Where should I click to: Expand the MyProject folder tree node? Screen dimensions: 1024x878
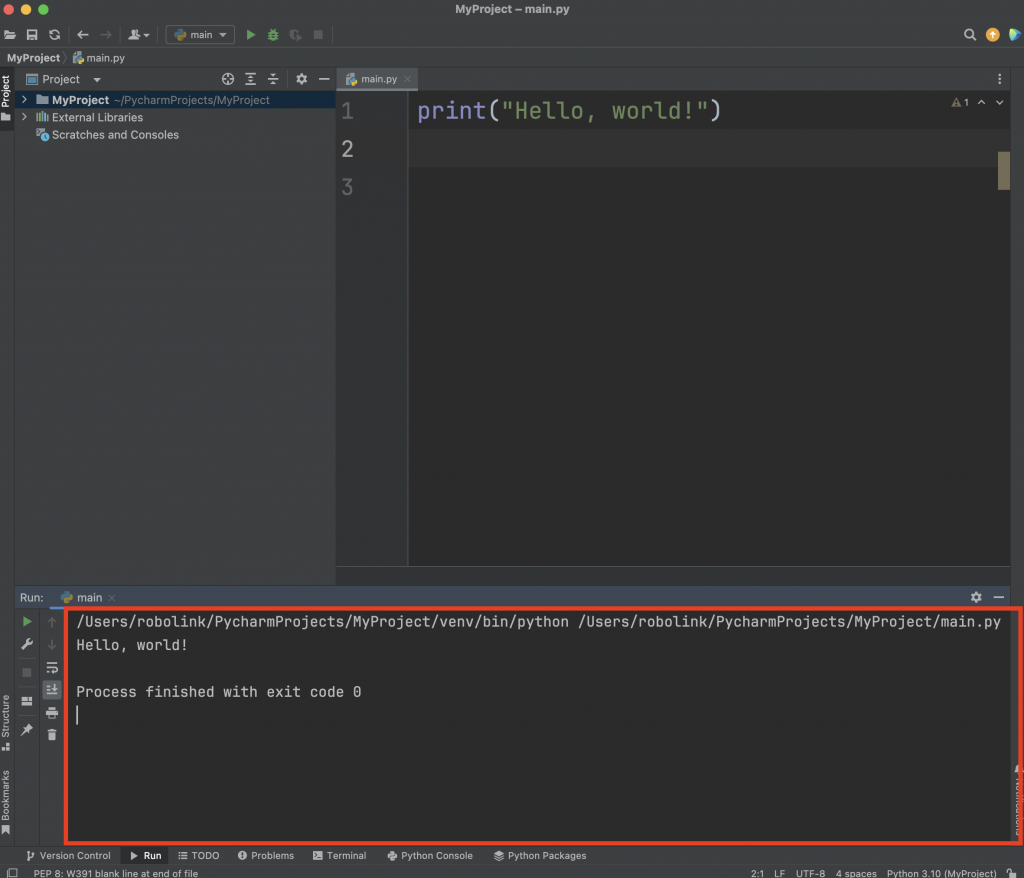click(24, 100)
